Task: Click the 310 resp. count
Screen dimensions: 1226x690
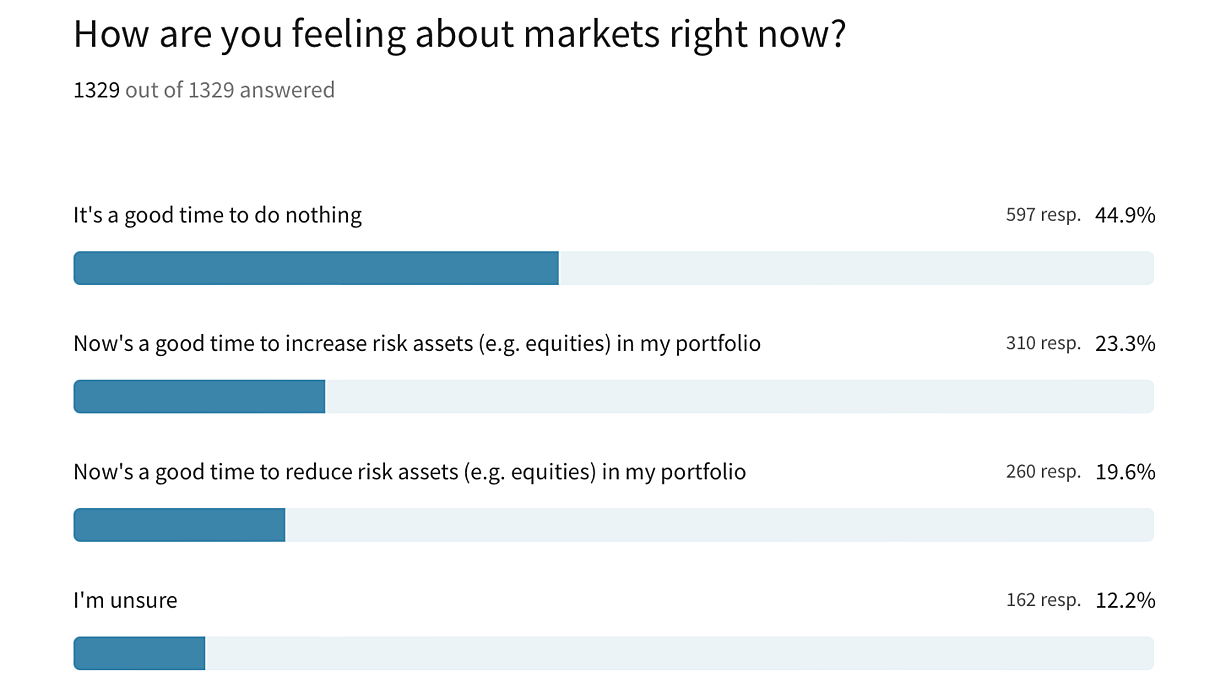Action: pos(1043,343)
